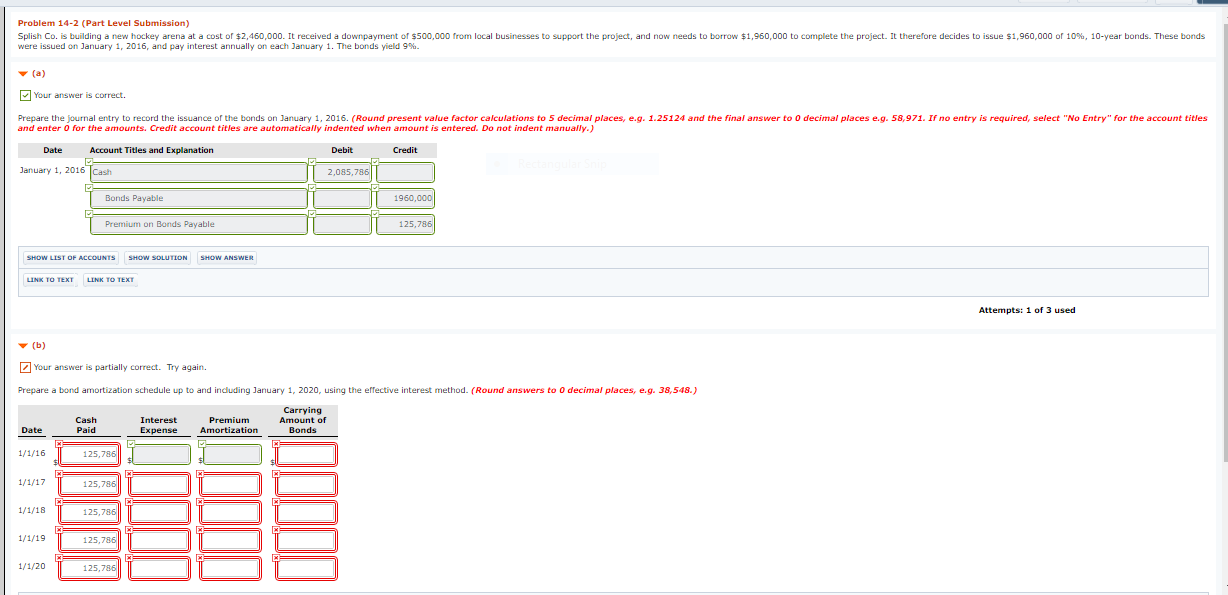Collapse section (a) using its triangle
Viewport: 1228px width, 595px height.
(23, 73)
